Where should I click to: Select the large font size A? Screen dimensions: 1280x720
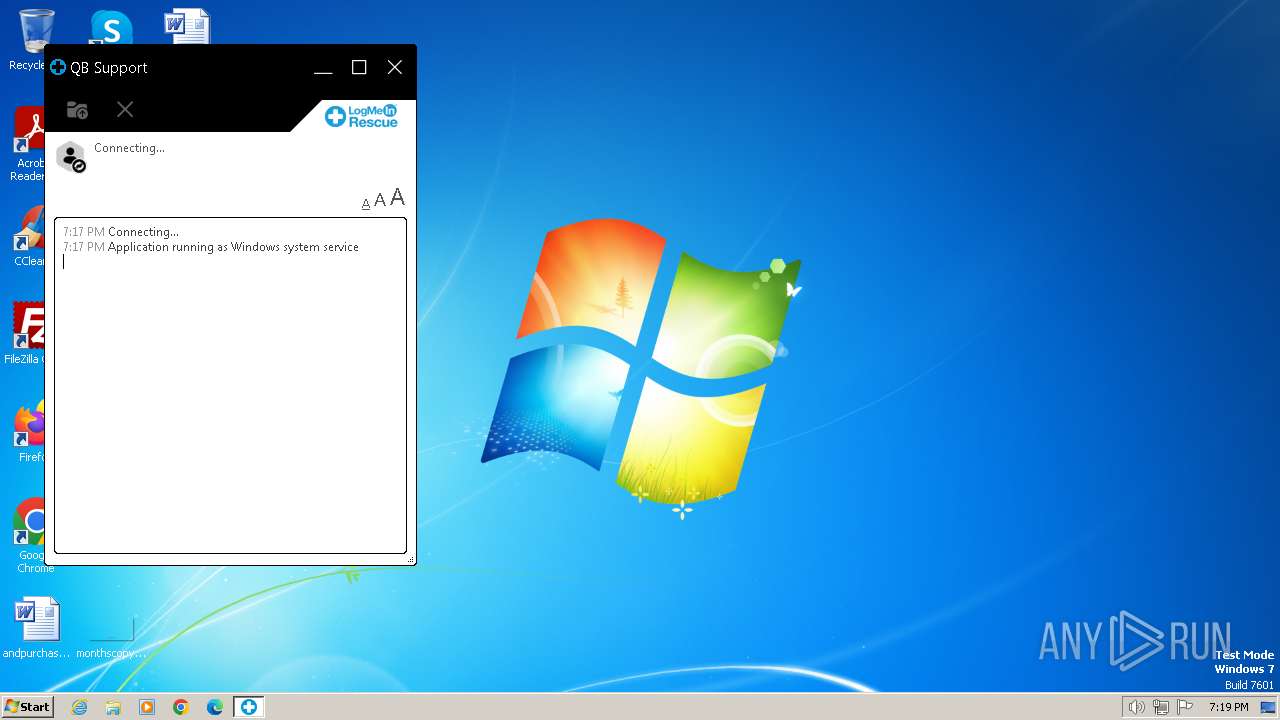[x=397, y=198]
